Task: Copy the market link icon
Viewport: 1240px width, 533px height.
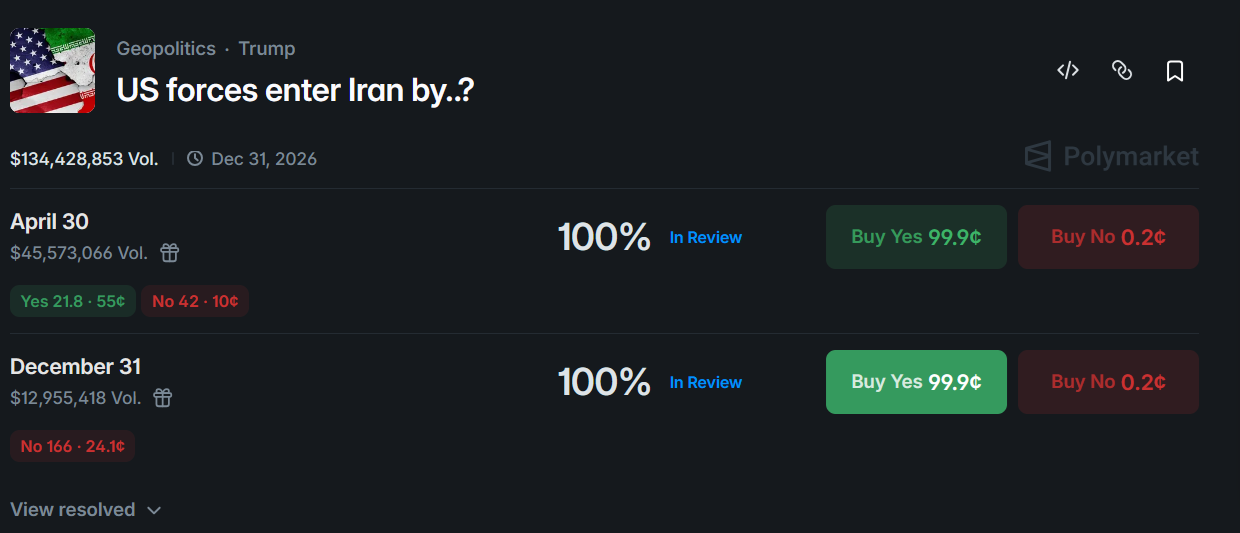Action: tap(1122, 70)
